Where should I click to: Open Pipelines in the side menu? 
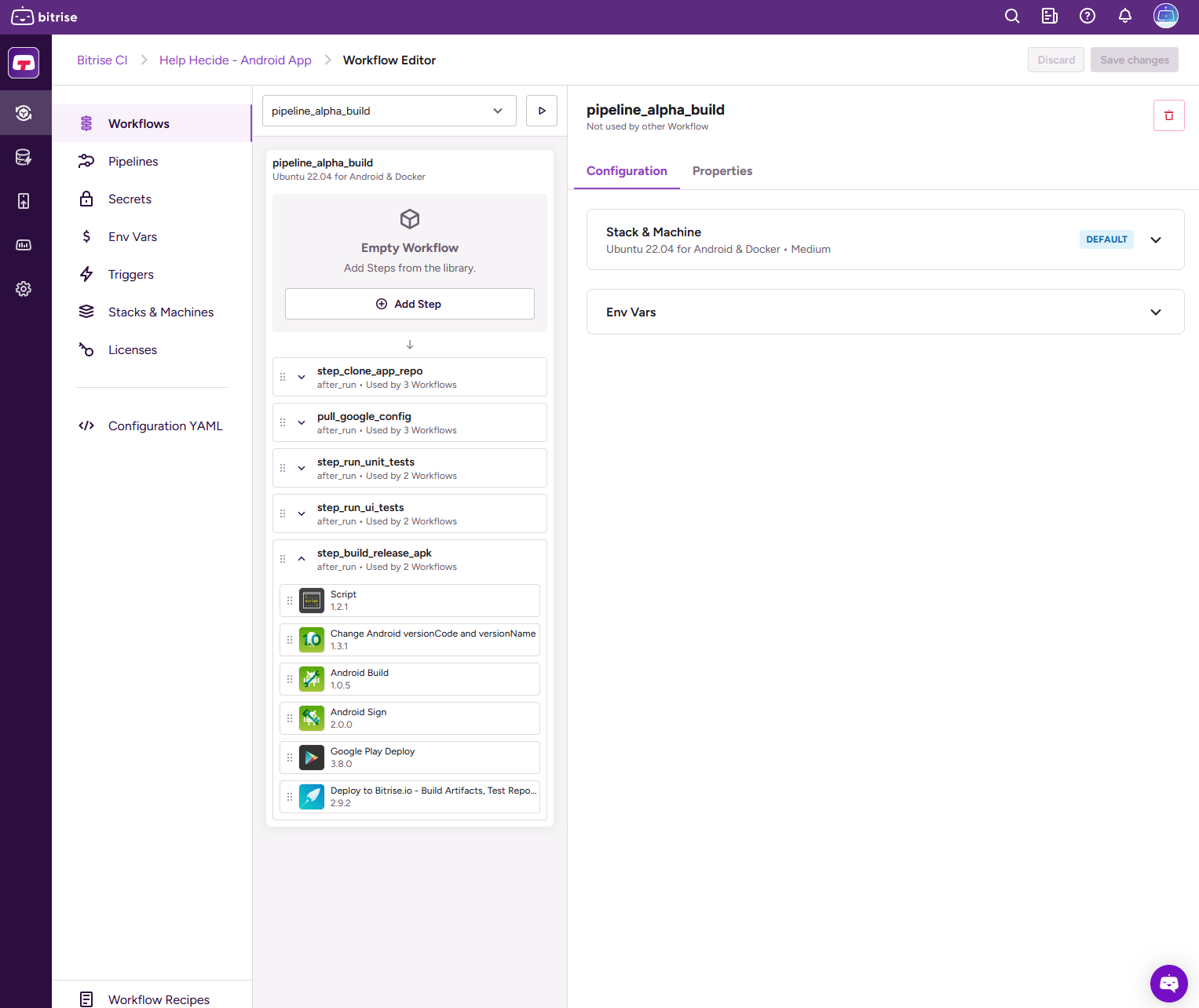click(x=152, y=161)
